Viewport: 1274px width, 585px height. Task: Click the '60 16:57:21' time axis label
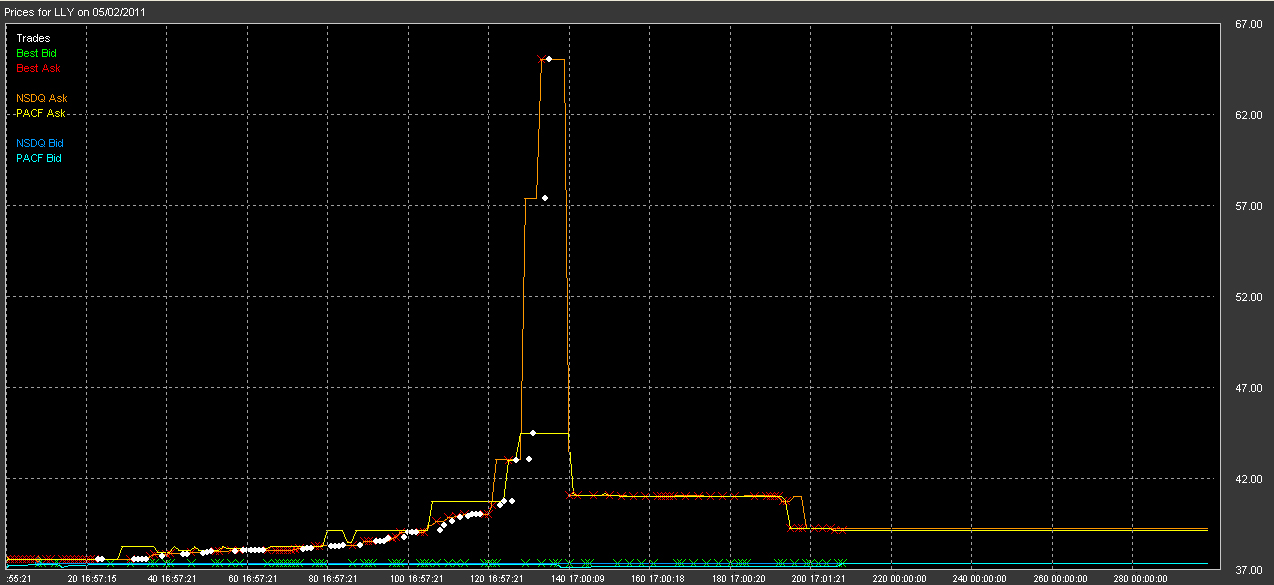(254, 578)
